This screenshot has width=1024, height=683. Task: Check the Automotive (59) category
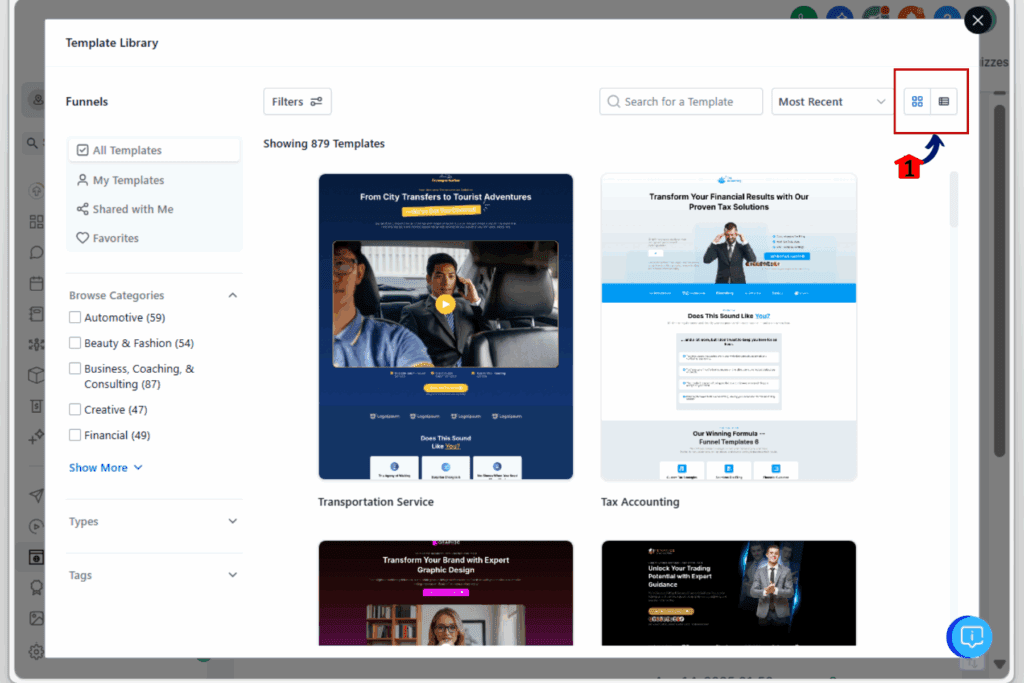(x=75, y=317)
